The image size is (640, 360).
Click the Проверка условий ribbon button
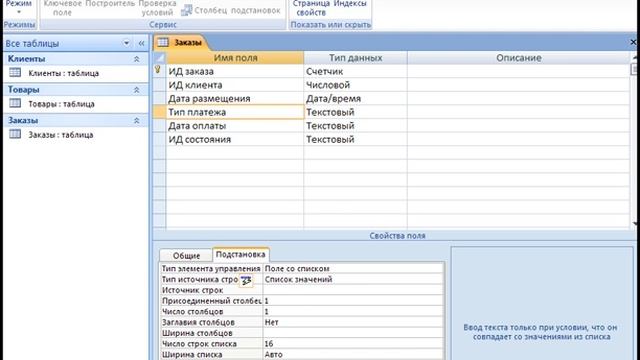pyautogui.click(x=158, y=8)
